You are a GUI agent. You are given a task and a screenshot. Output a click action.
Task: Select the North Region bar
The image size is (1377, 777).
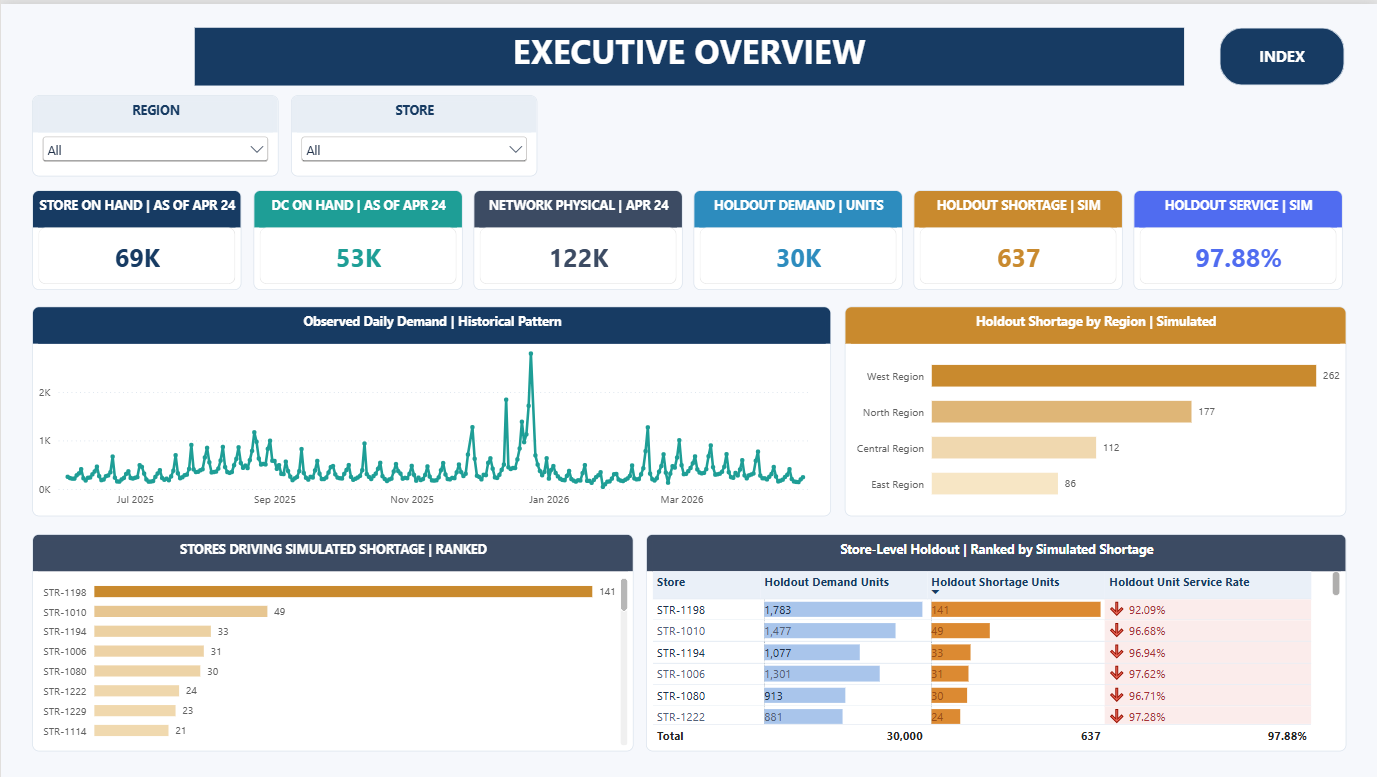tap(1061, 412)
